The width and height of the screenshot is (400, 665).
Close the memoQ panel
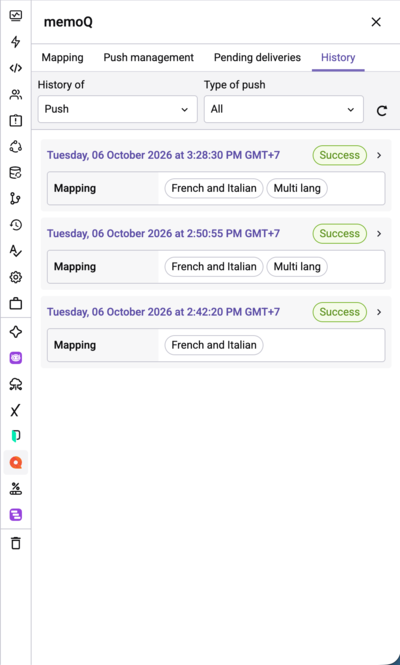(x=376, y=22)
